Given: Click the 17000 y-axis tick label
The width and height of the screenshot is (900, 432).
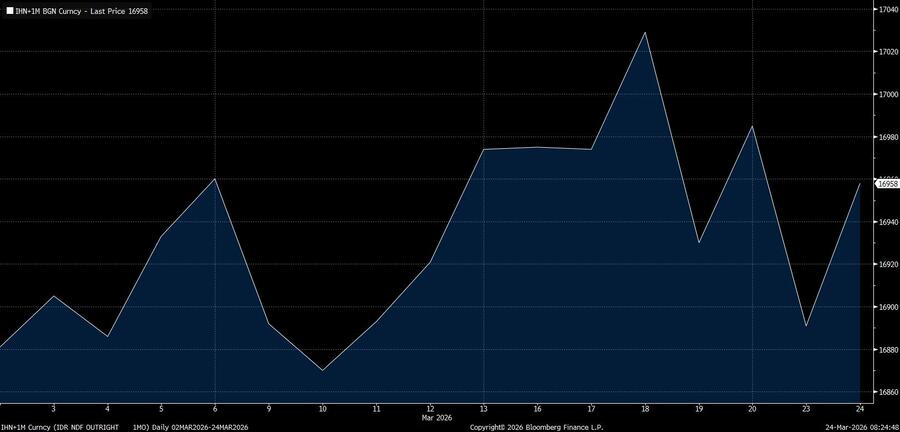Looking at the screenshot, I should click(886, 94).
